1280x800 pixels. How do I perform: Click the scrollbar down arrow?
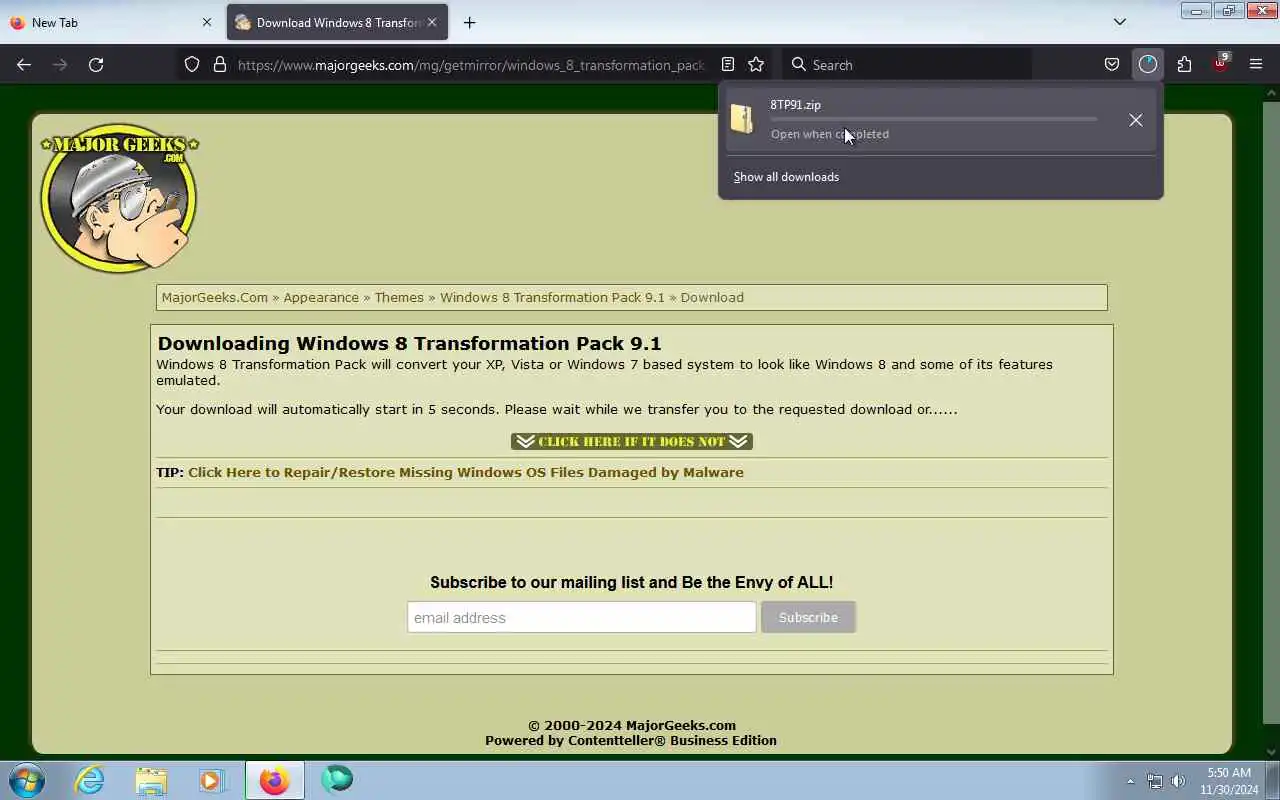click(x=1271, y=752)
